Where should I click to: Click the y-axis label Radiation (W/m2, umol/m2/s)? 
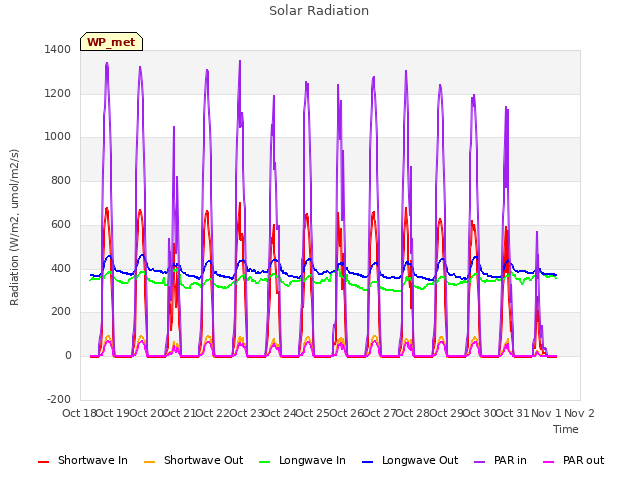click(14, 227)
